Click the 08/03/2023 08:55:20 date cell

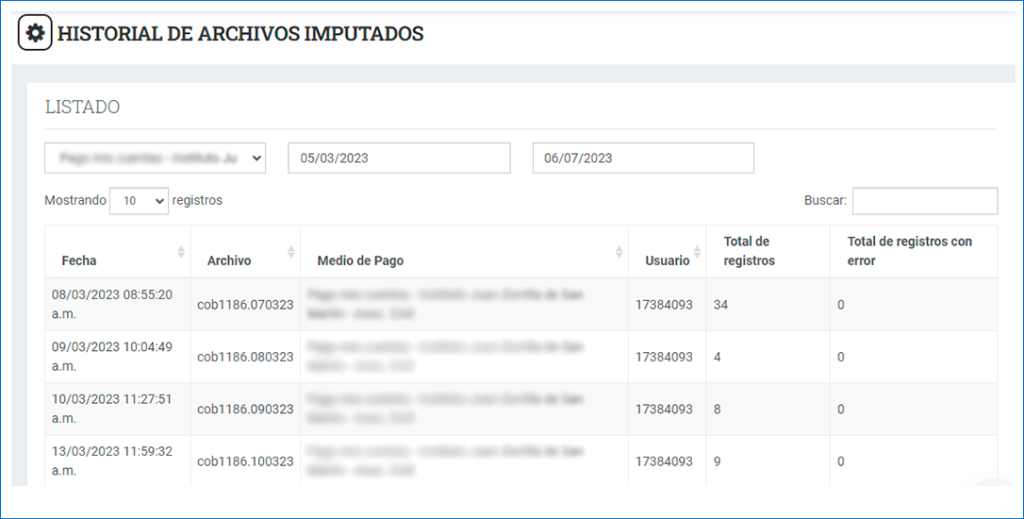pos(112,304)
